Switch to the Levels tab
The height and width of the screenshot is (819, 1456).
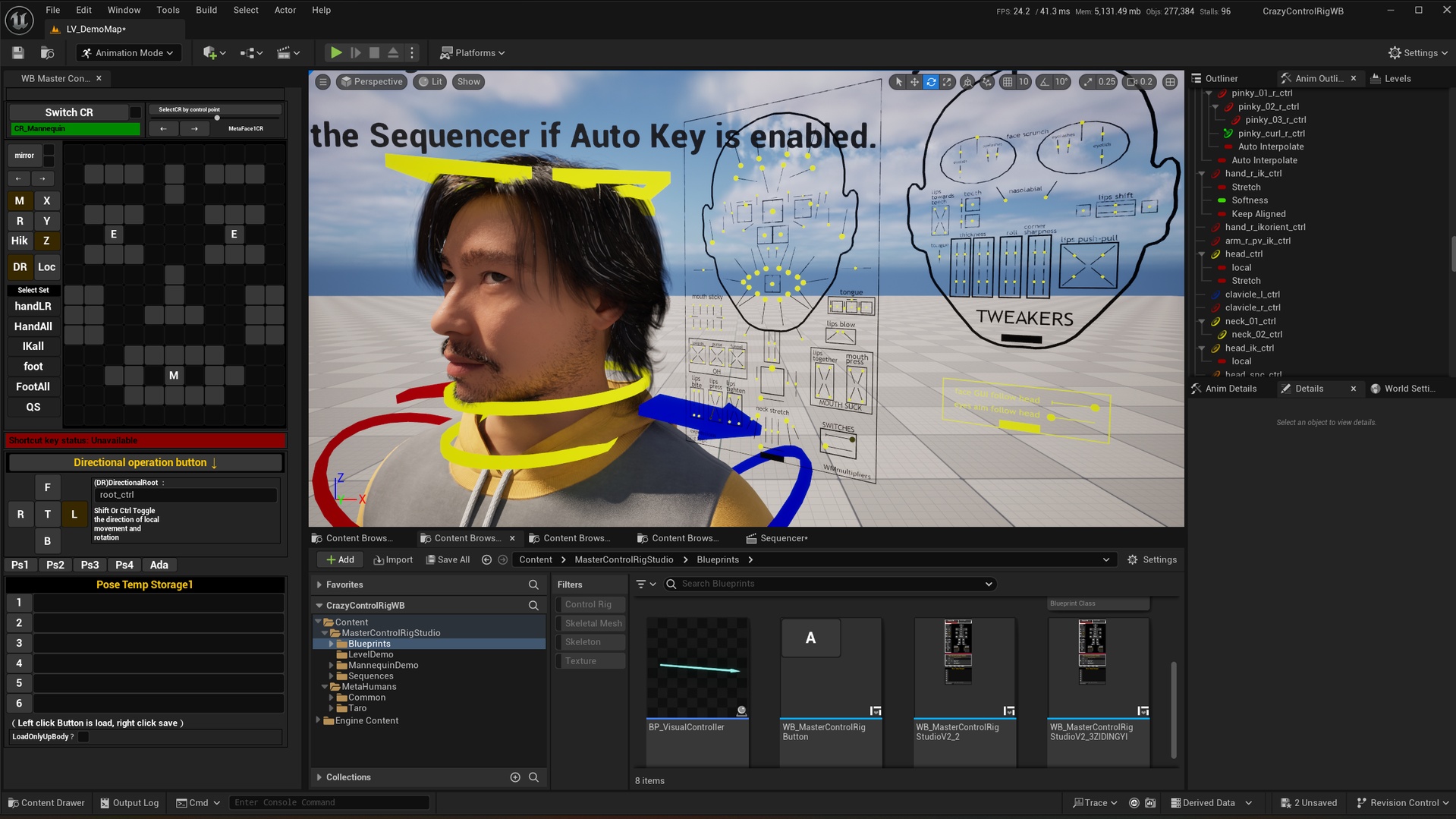pyautogui.click(x=1397, y=78)
